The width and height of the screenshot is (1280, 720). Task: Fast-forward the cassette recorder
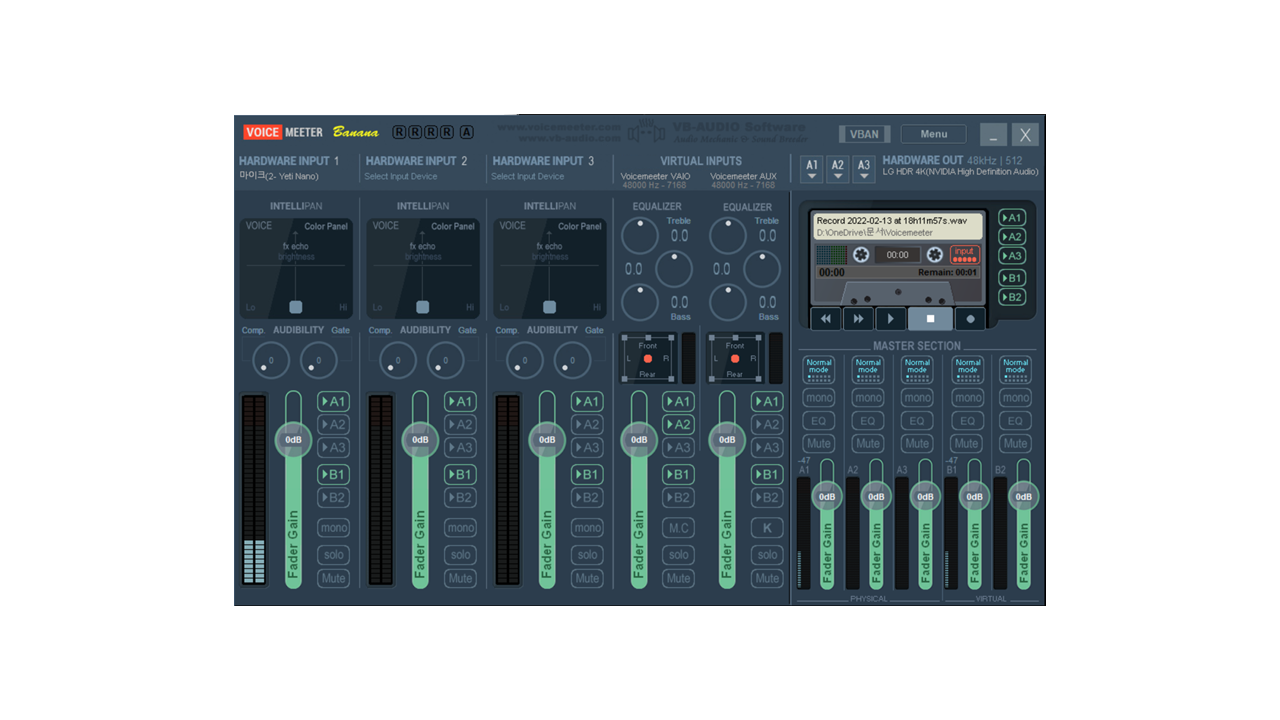(858, 319)
